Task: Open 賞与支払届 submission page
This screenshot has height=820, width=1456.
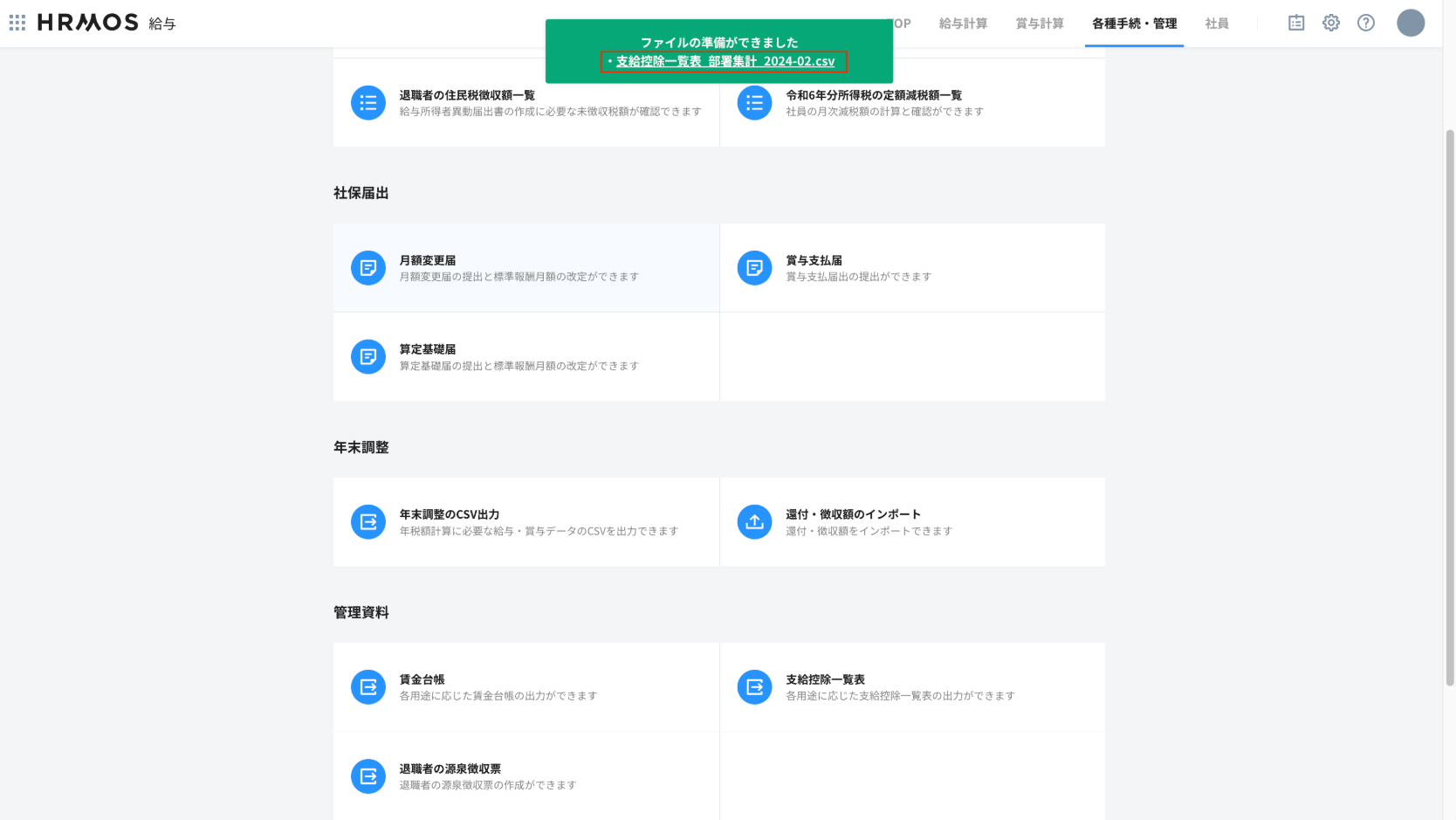Action: (x=814, y=260)
